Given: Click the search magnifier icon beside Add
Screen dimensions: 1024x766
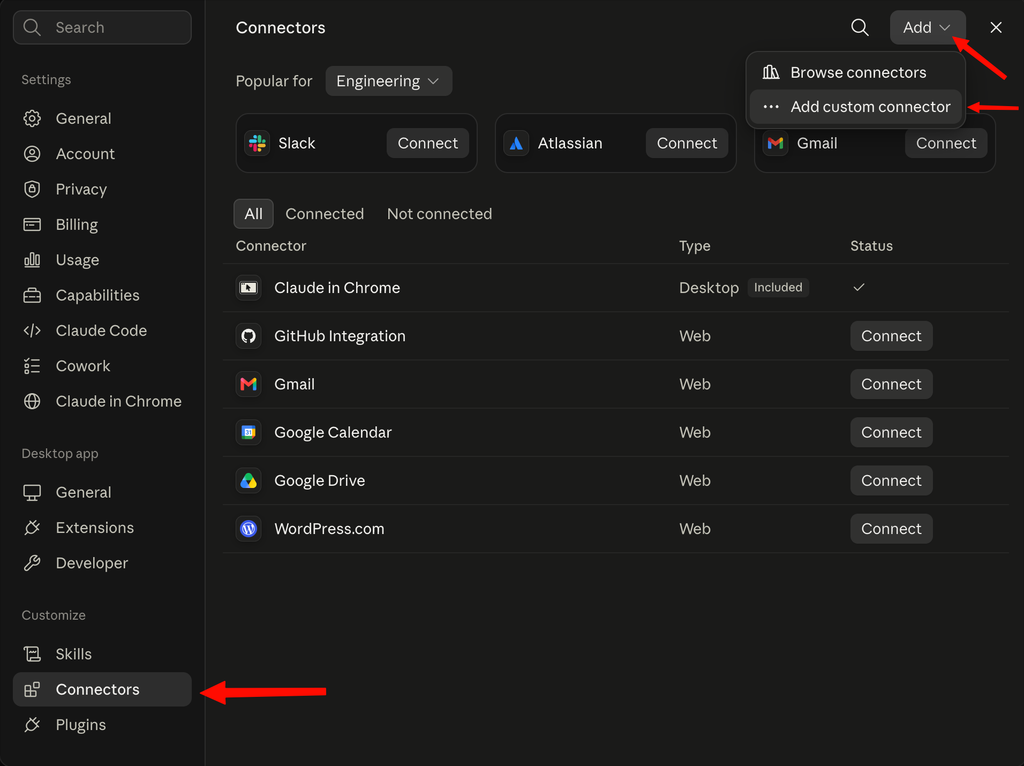Looking at the screenshot, I should pyautogui.click(x=859, y=27).
